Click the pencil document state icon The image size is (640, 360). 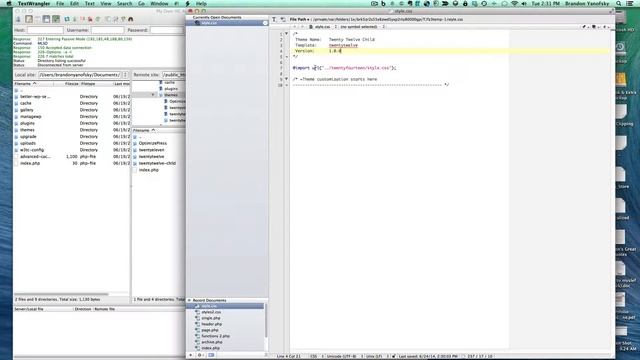584,27
